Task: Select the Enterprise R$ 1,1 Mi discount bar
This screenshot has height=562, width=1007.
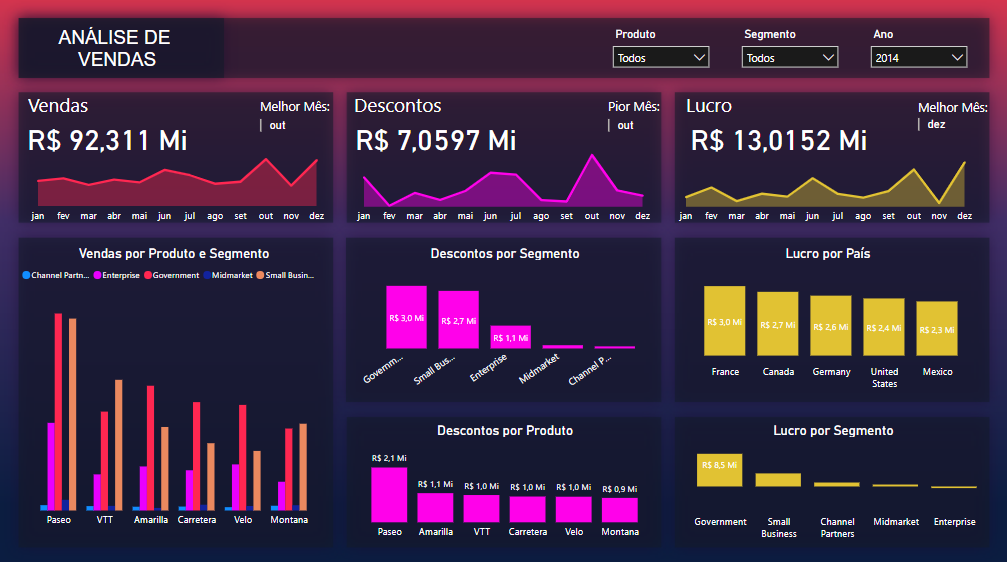Action: click(511, 337)
